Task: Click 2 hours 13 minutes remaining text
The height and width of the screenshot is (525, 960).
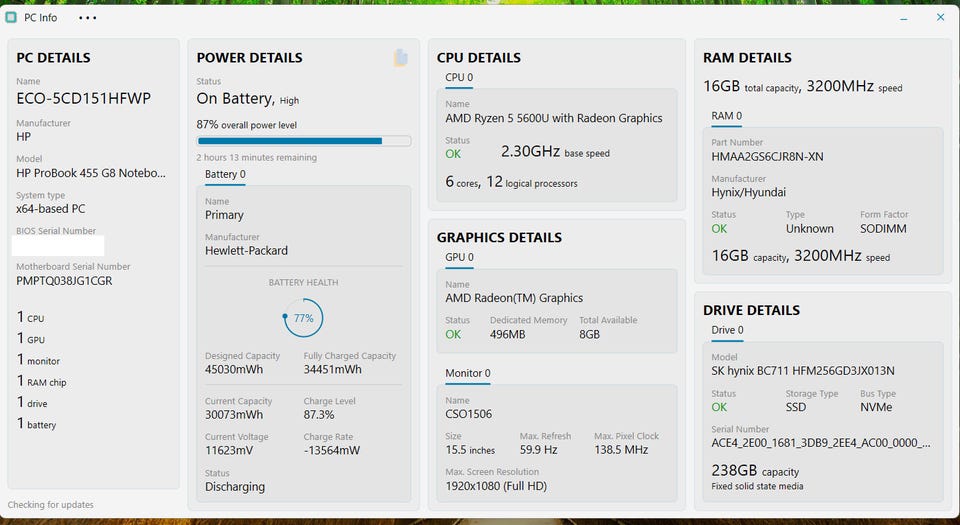Action: 257,157
